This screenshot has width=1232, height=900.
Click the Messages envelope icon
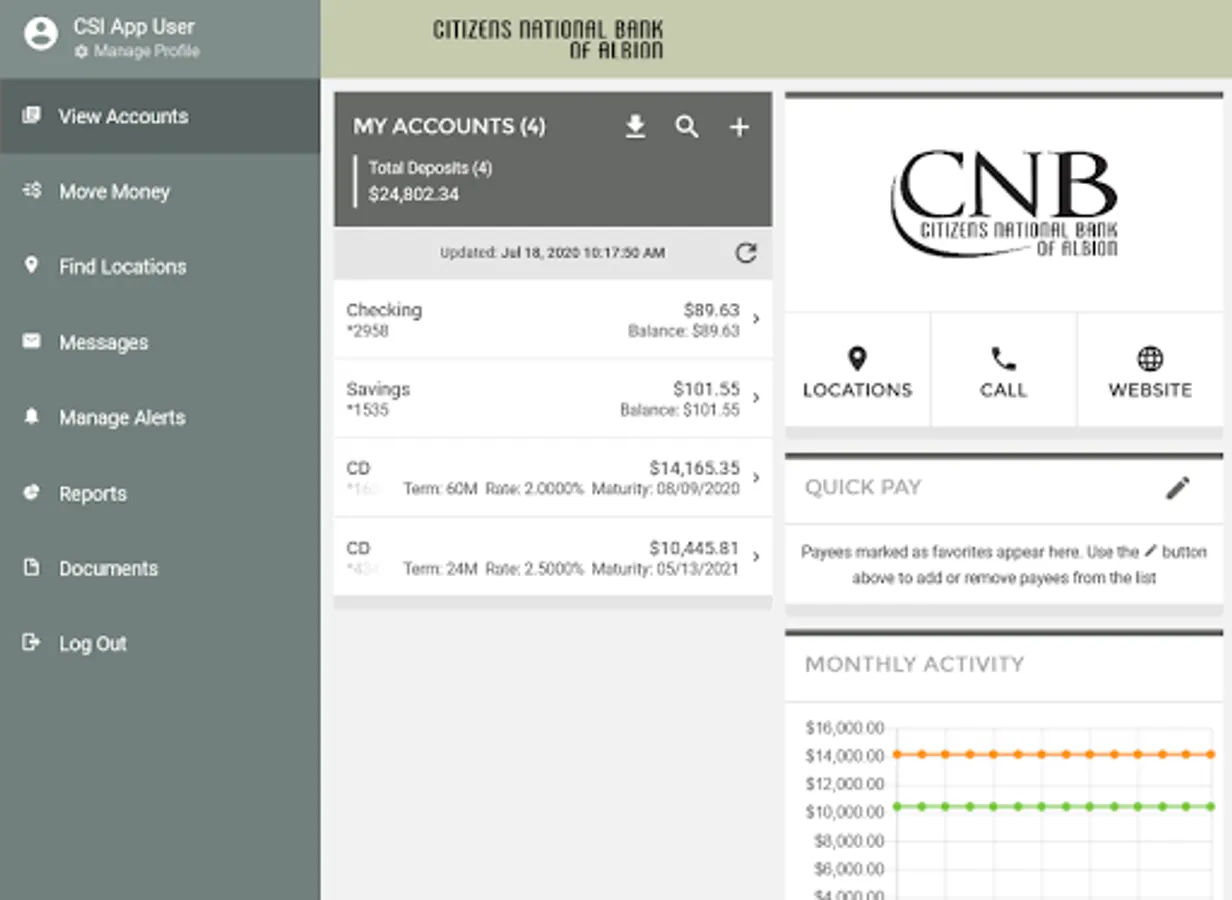(32, 341)
